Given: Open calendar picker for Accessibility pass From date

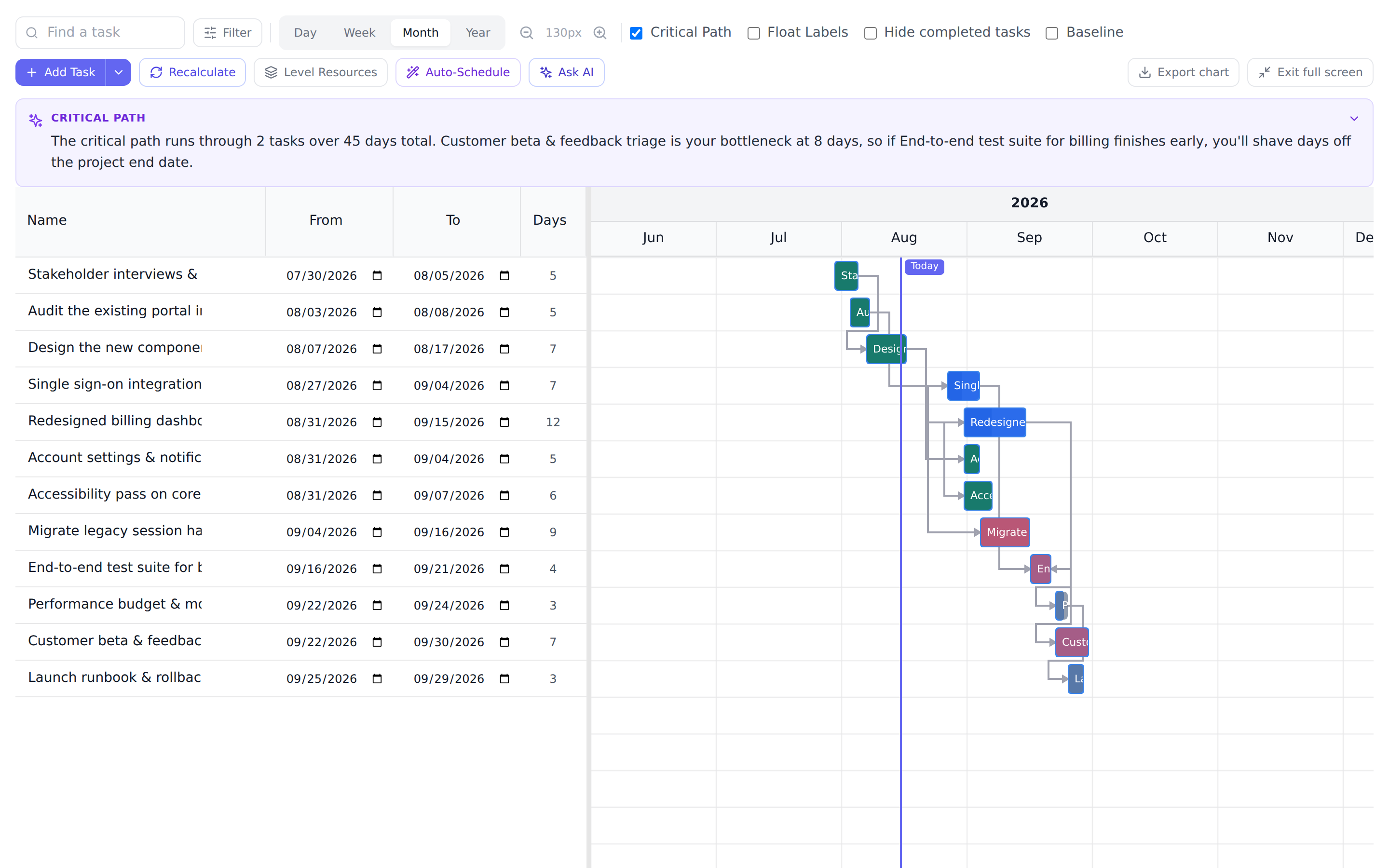Looking at the screenshot, I should click(377, 495).
